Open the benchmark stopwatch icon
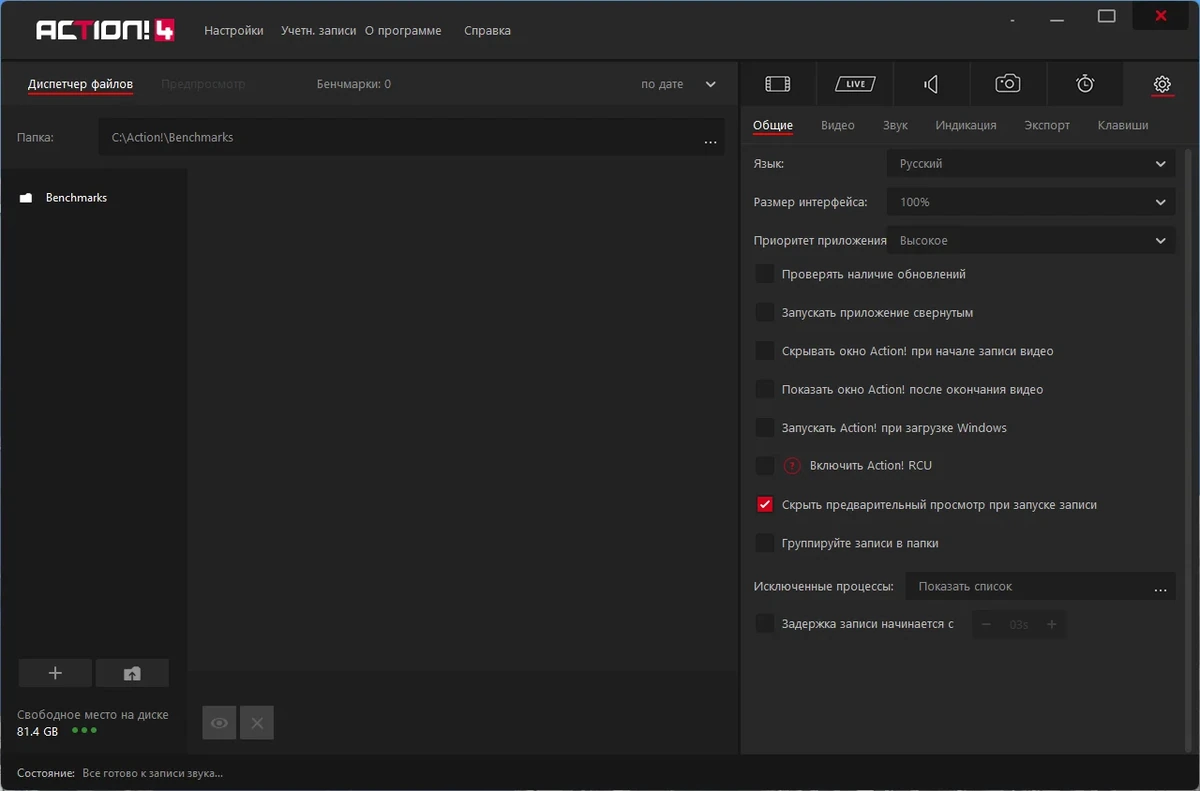 (1085, 84)
